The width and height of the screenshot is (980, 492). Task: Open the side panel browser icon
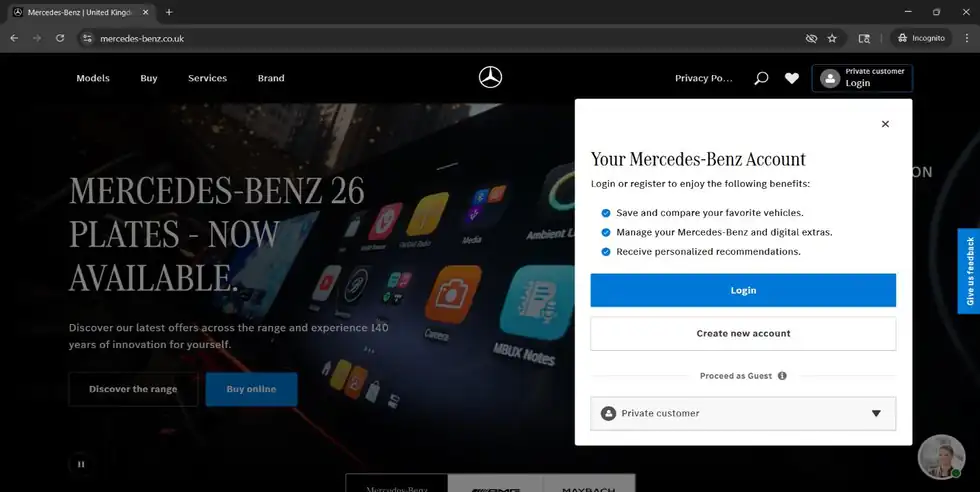864,38
